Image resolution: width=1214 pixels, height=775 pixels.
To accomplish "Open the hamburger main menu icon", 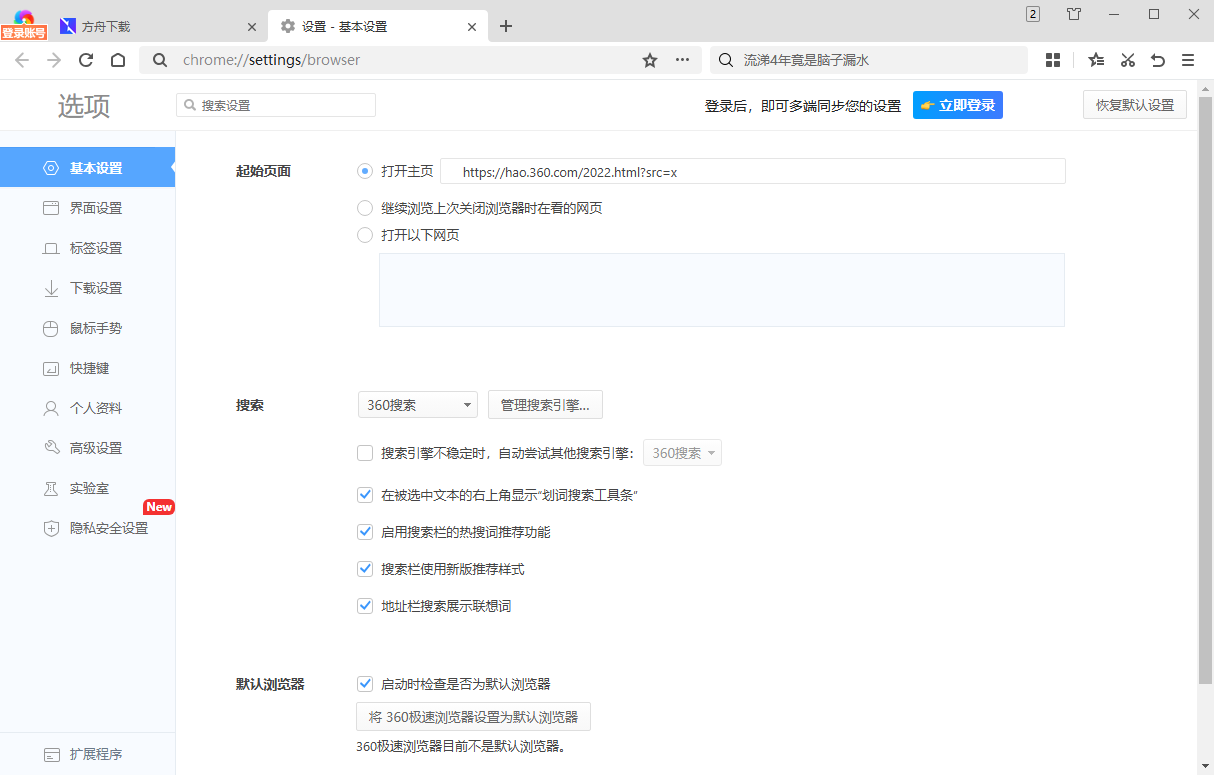I will 1189,60.
